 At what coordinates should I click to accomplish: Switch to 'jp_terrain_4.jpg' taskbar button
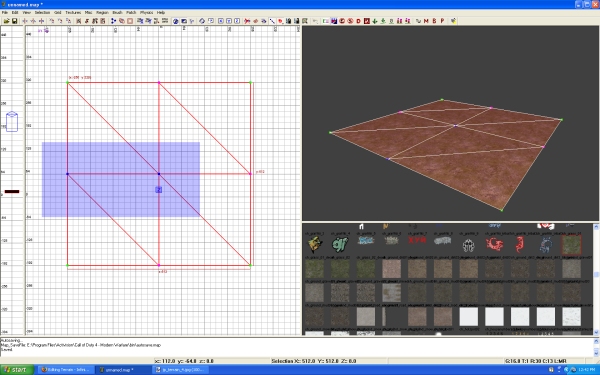(x=180, y=370)
